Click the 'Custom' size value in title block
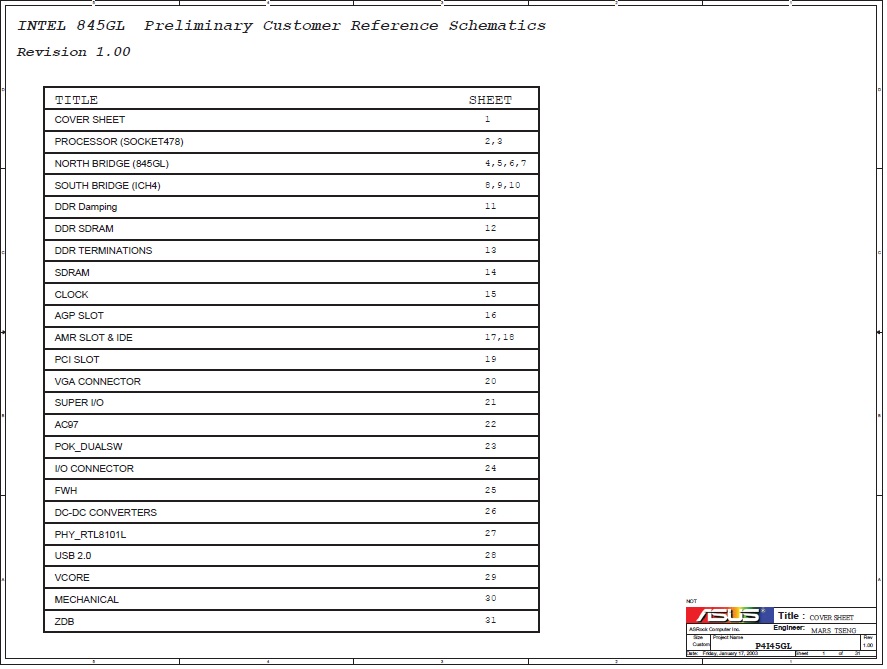Screen dimensions: 887x669 coord(701,645)
